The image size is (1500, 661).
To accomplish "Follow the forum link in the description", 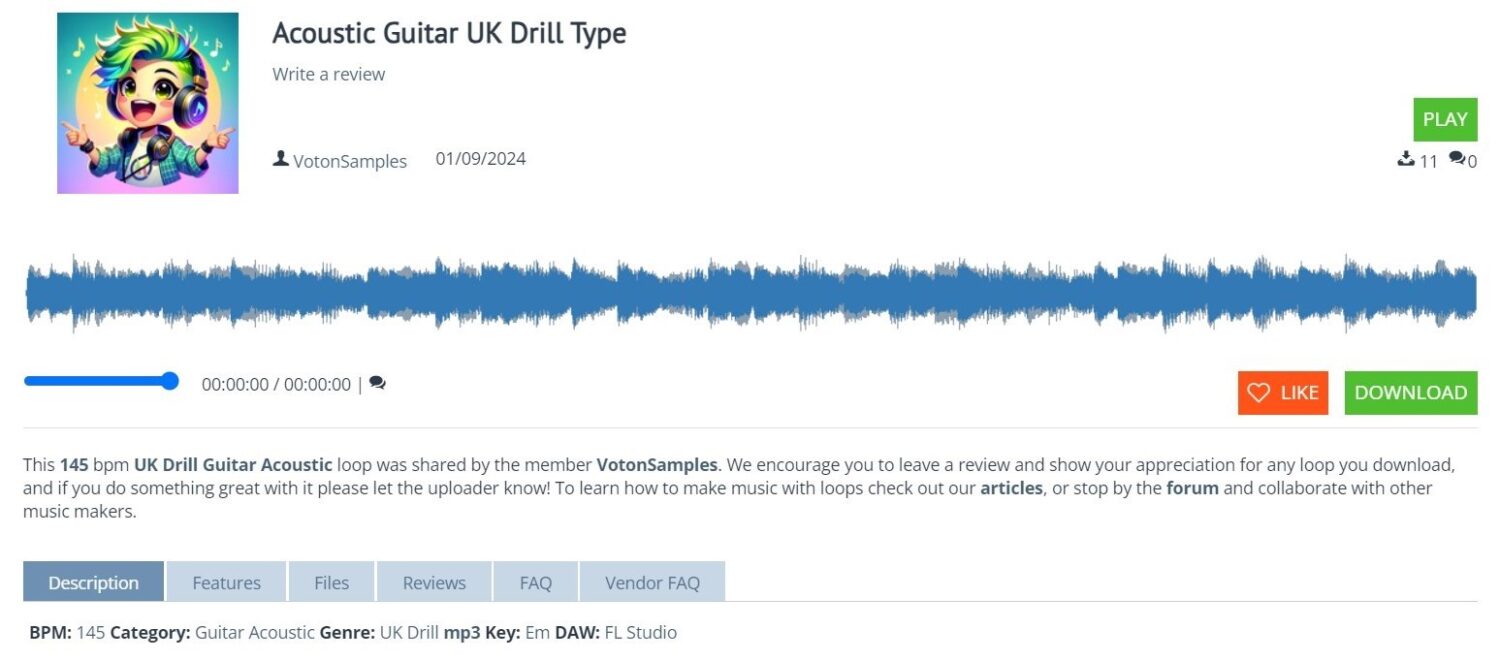I will coord(1192,488).
